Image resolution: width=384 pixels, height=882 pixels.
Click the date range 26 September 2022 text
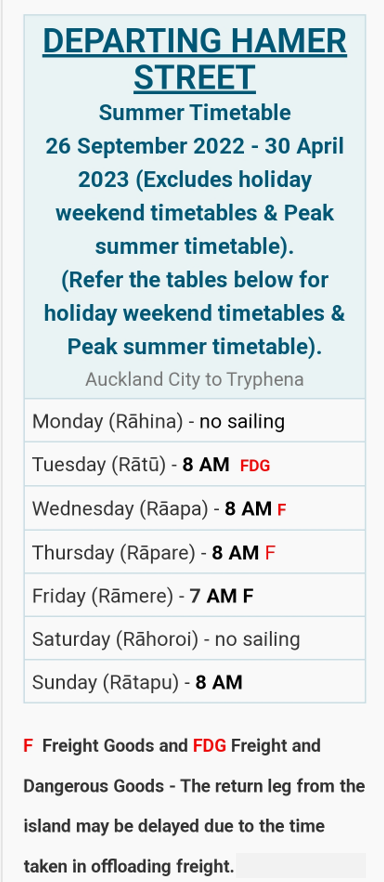(x=144, y=146)
